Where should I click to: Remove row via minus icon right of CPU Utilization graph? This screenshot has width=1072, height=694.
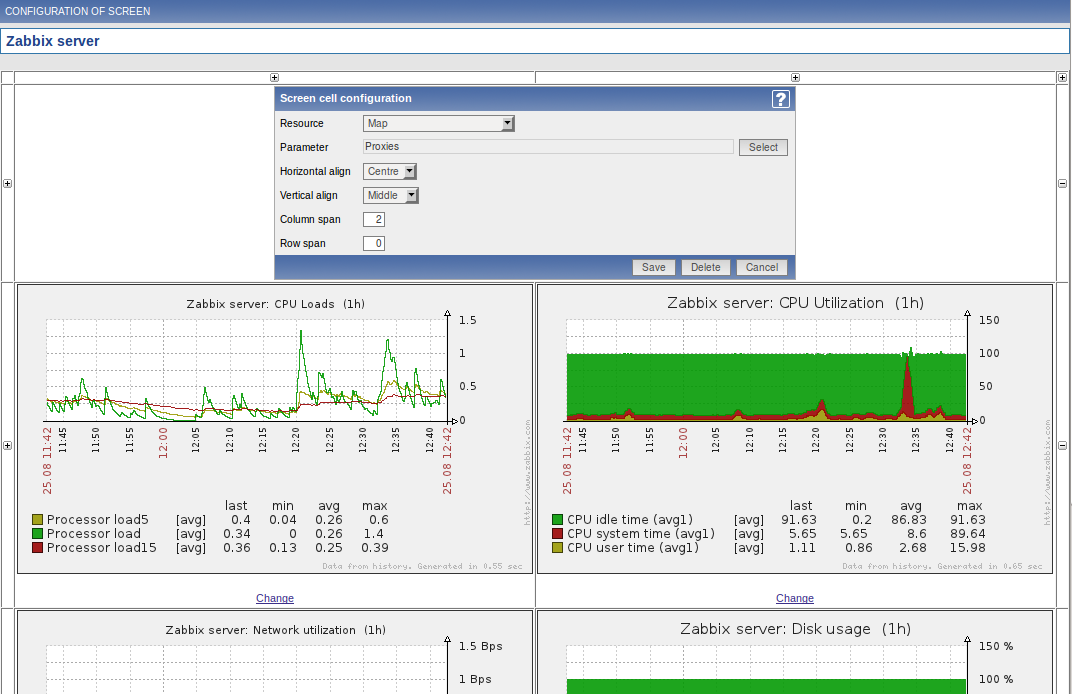pyautogui.click(x=1062, y=445)
